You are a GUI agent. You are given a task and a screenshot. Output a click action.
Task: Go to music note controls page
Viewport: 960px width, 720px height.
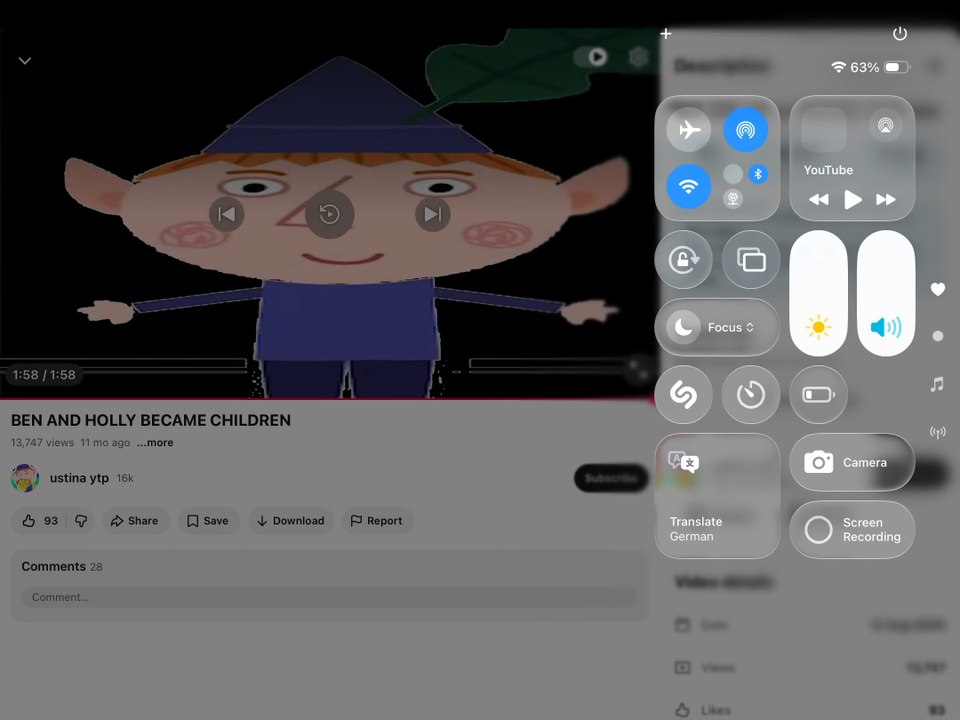(937, 384)
